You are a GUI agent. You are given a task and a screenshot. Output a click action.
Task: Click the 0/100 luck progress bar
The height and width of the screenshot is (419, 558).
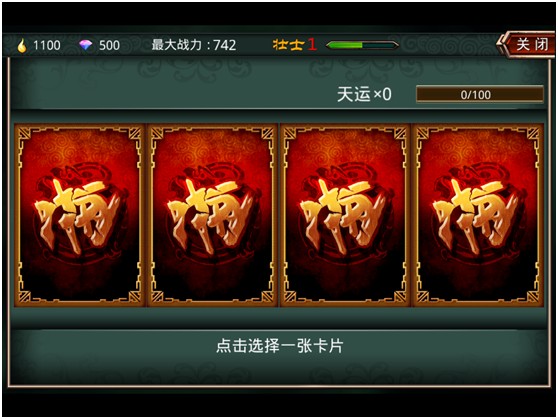click(x=480, y=94)
